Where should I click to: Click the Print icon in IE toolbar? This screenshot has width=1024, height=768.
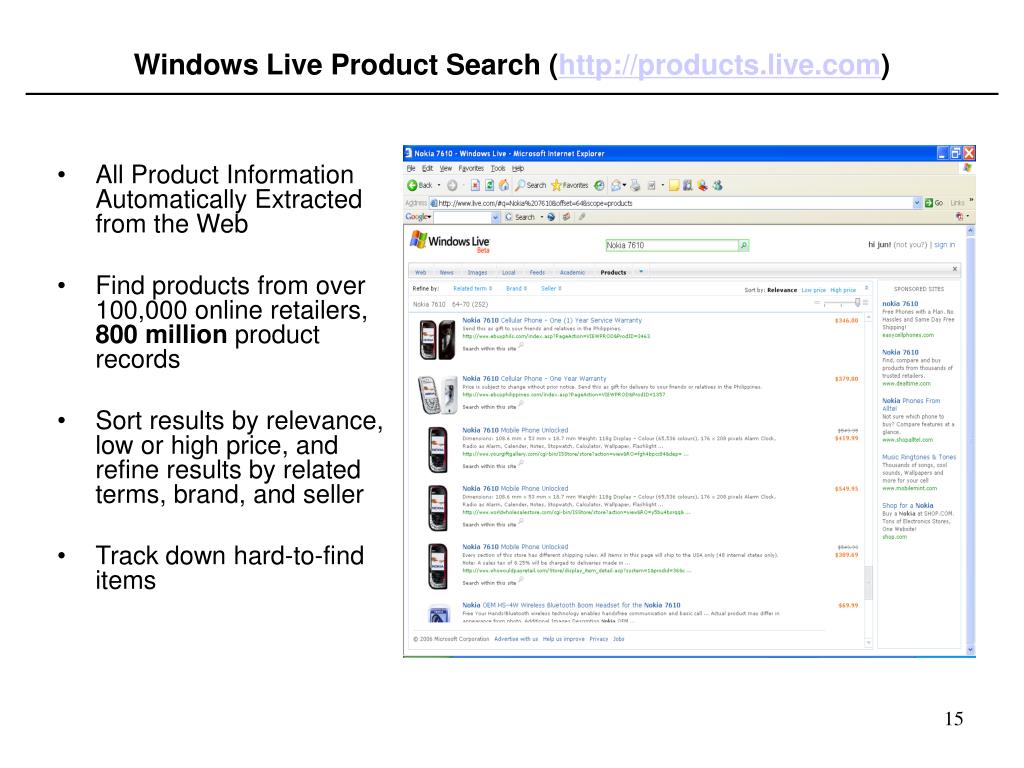tap(635, 185)
